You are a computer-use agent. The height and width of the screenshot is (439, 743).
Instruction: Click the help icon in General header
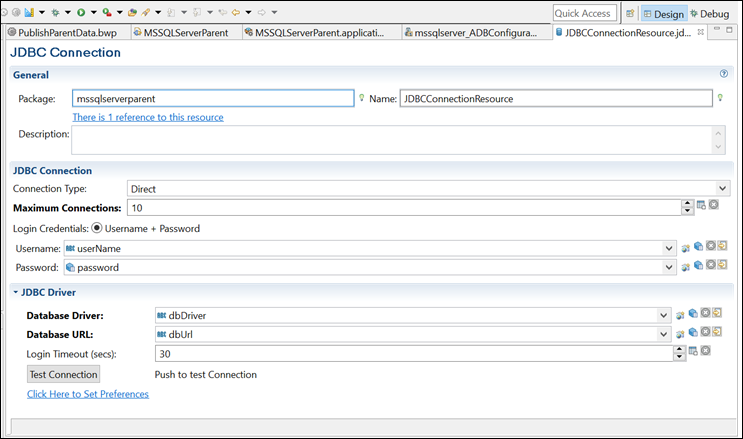coord(723,74)
